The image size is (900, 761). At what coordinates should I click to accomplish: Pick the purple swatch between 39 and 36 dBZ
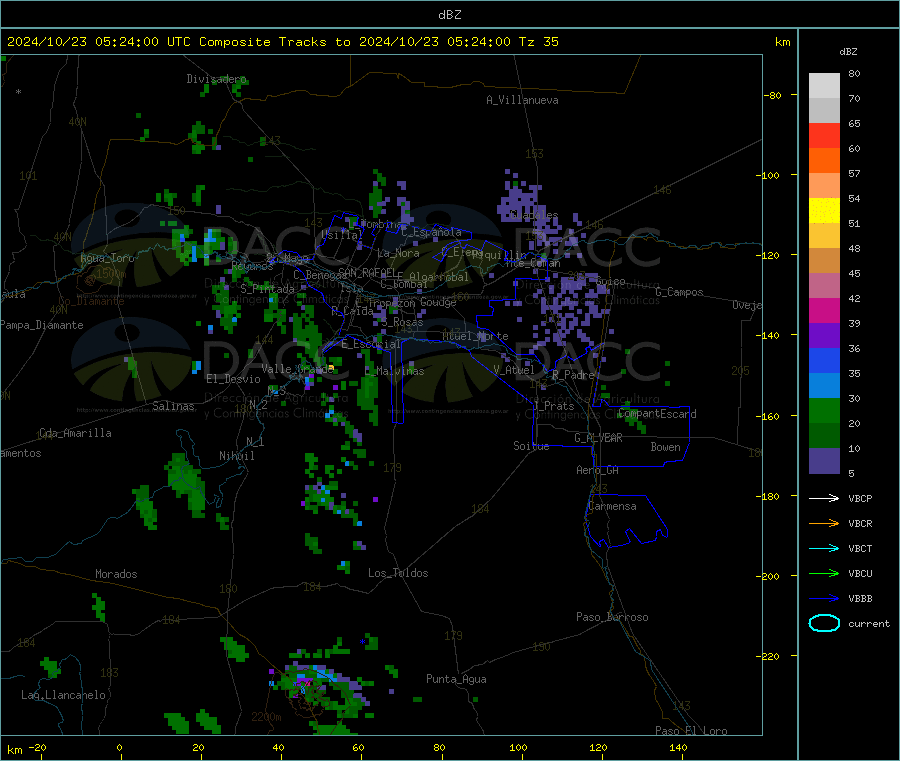click(824, 336)
